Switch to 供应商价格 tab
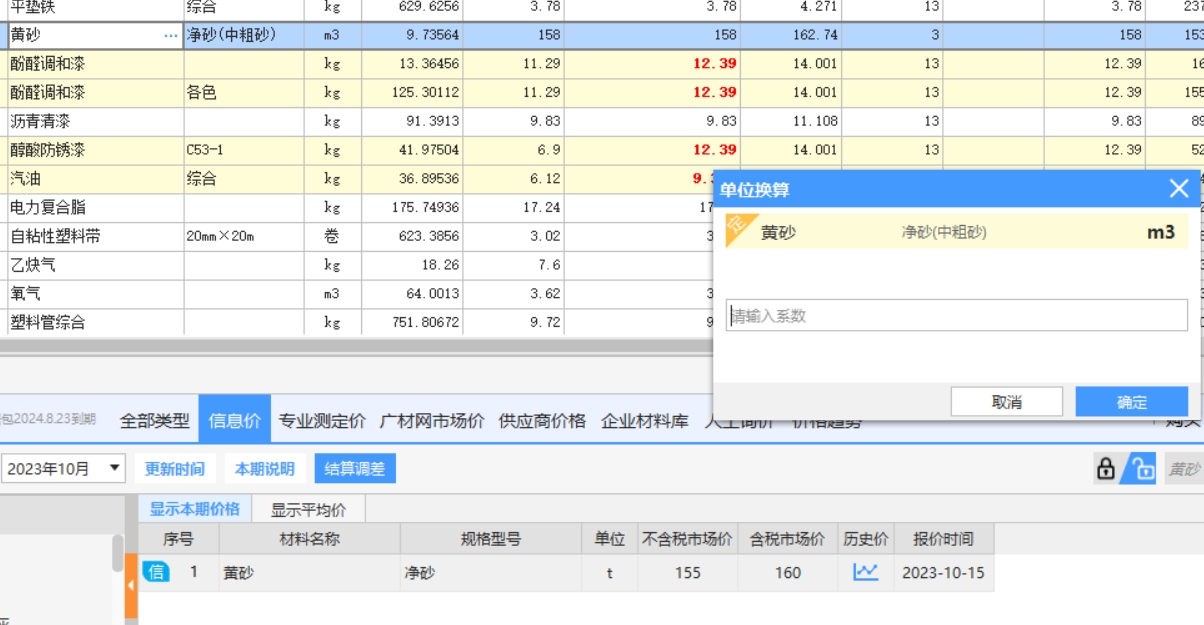 point(542,421)
